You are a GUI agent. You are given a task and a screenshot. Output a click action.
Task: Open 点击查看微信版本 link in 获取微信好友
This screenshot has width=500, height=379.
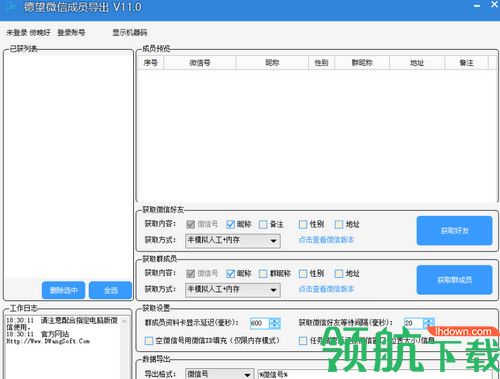click(326, 240)
